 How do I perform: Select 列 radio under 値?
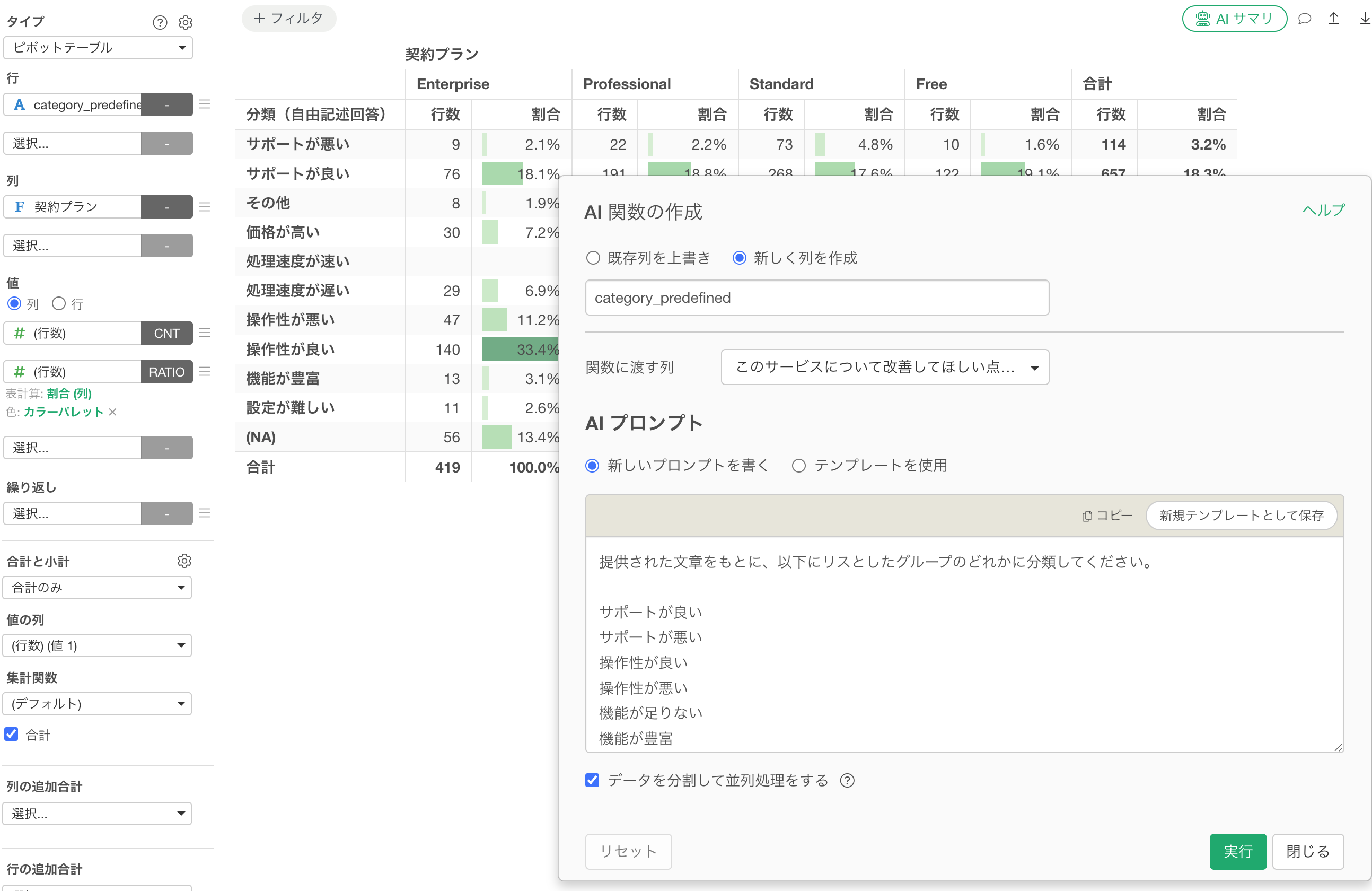[14, 304]
